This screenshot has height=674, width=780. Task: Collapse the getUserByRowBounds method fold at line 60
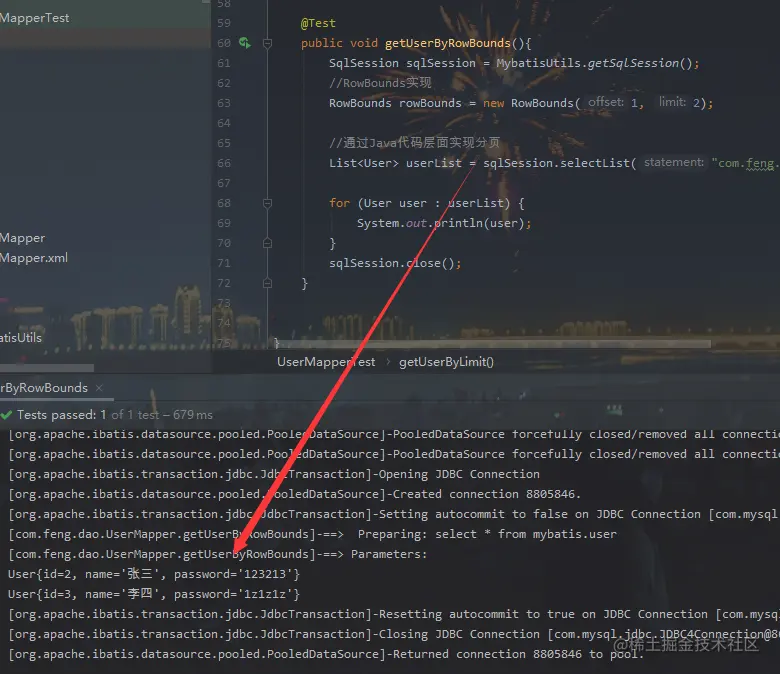click(267, 43)
